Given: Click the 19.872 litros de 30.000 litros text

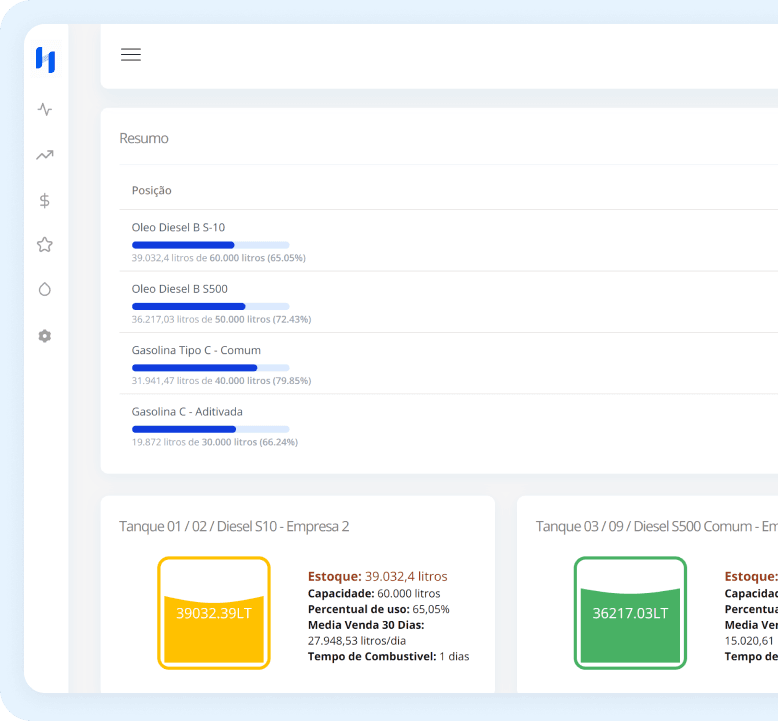Looking at the screenshot, I should 215,442.
